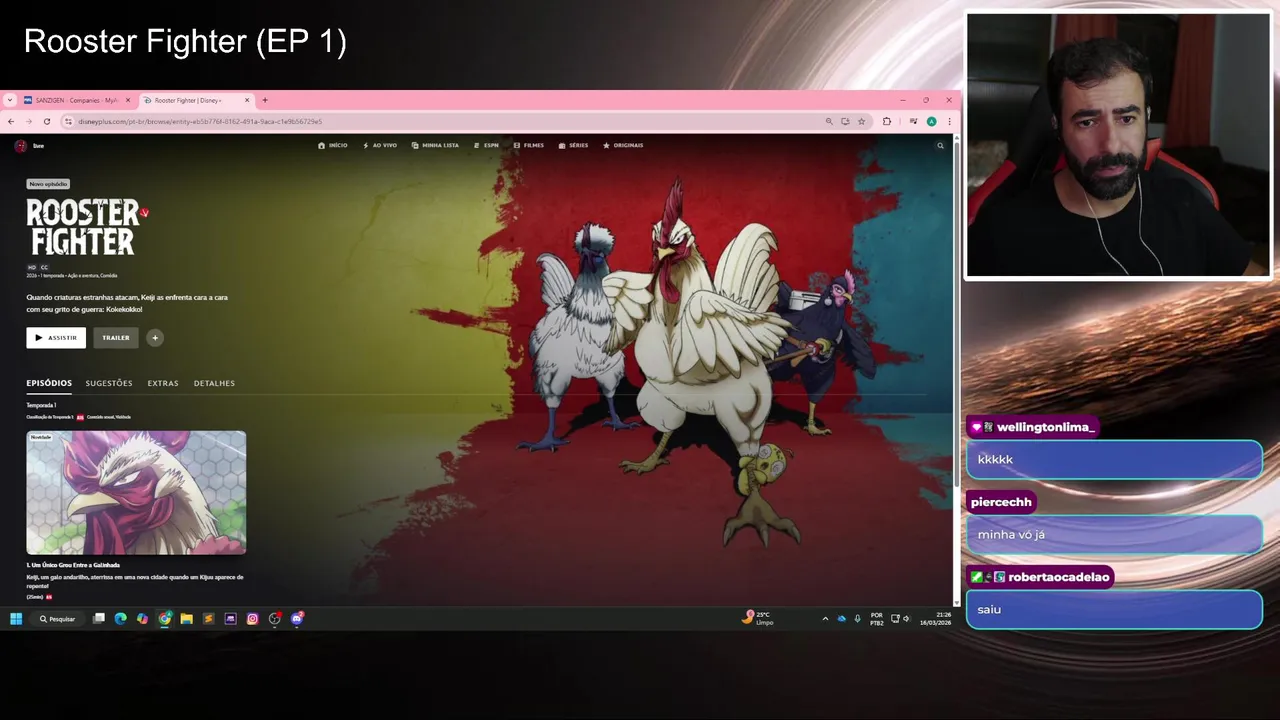Open Originais in Disney+ navigation

pyautogui.click(x=623, y=146)
